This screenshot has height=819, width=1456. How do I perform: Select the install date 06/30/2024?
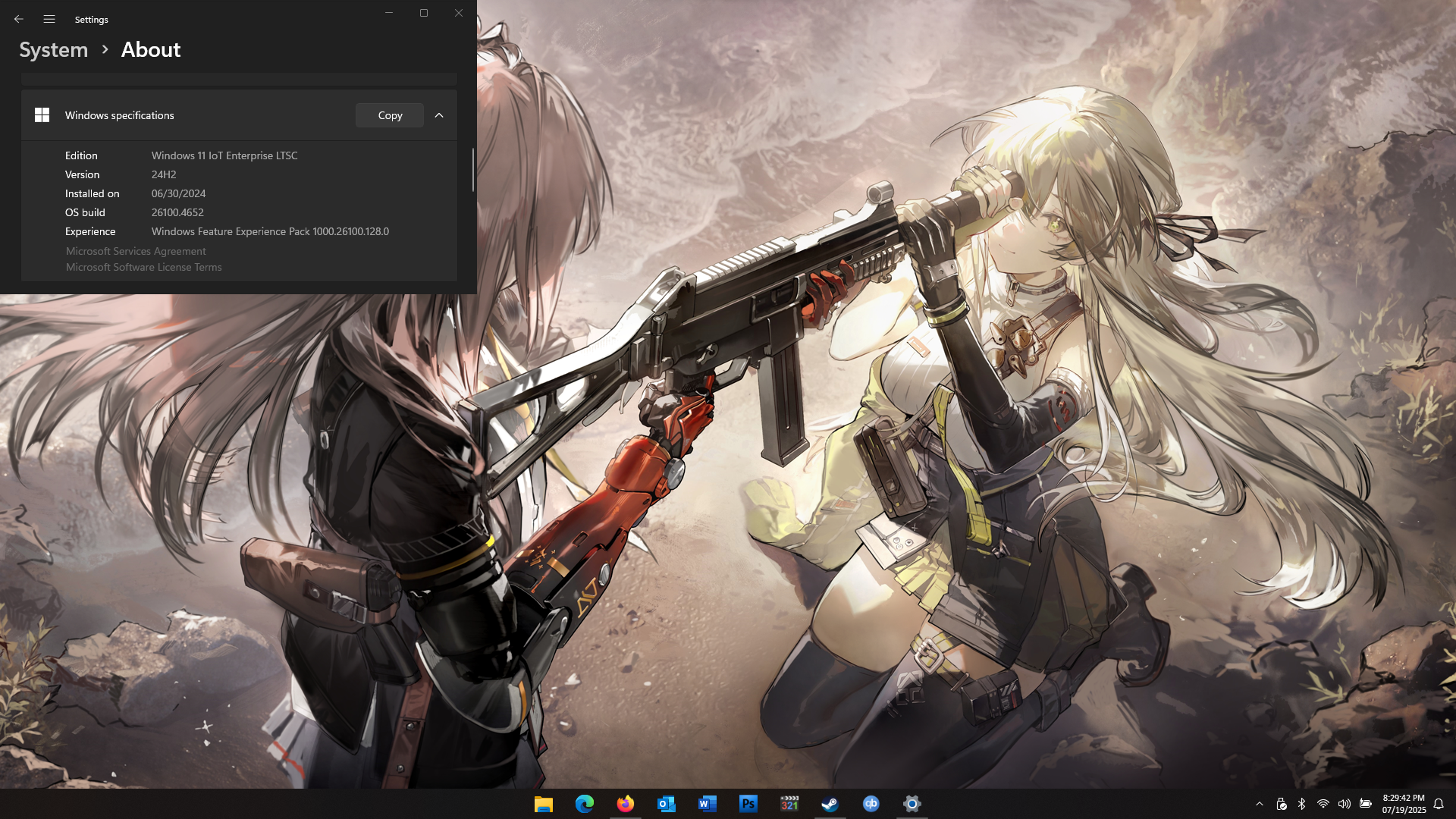(178, 193)
